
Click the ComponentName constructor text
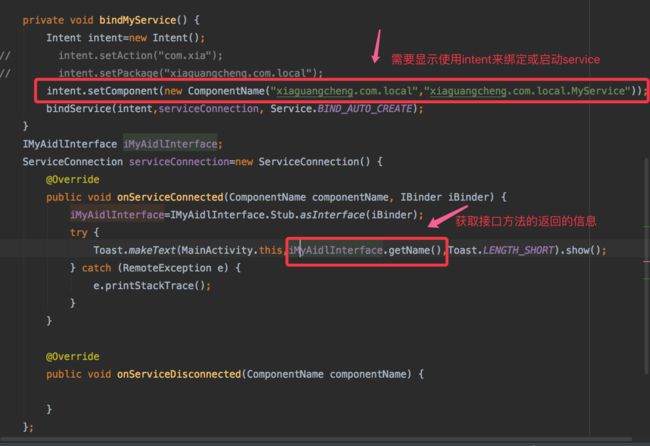point(226,91)
